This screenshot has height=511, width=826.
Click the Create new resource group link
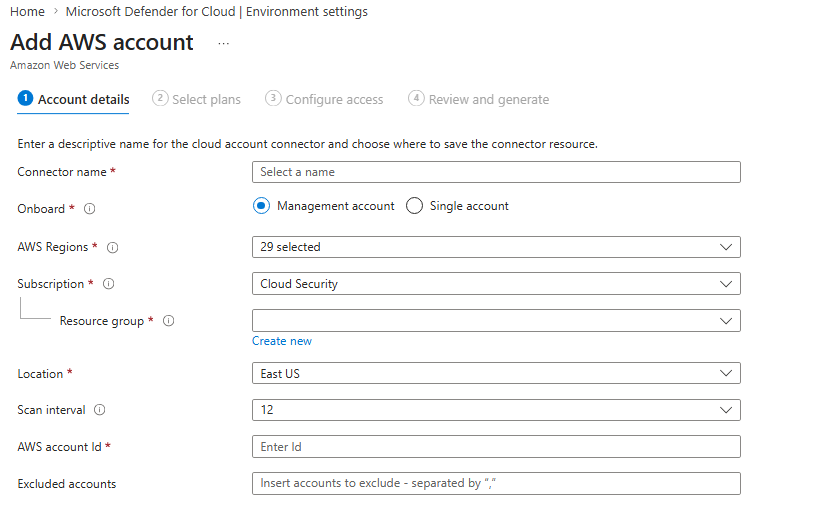click(282, 341)
